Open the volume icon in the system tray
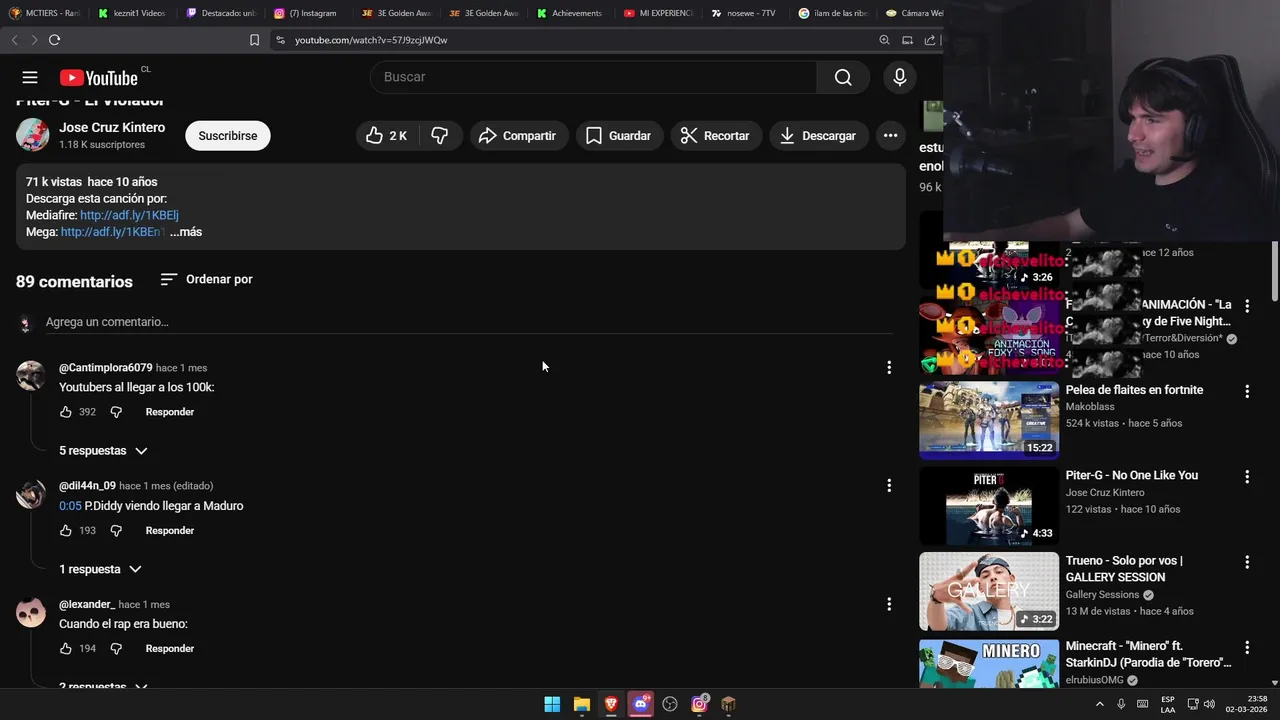 1209,704
